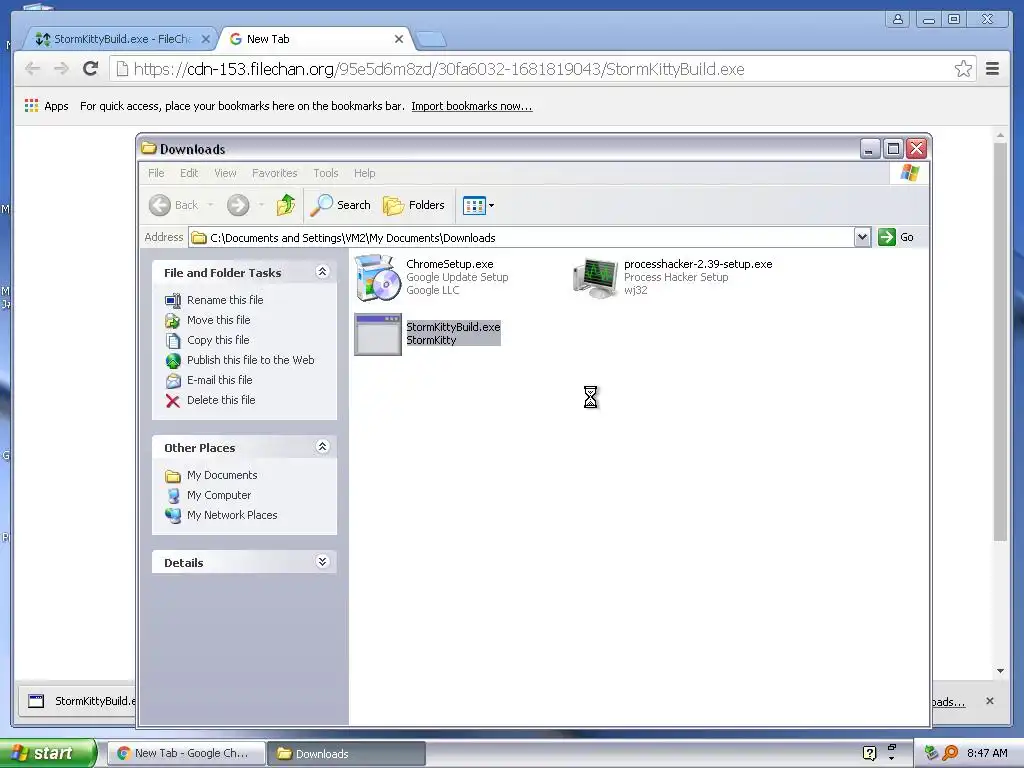This screenshot has height=768, width=1024.
Task: Go to My Network Places
Action: 232,515
